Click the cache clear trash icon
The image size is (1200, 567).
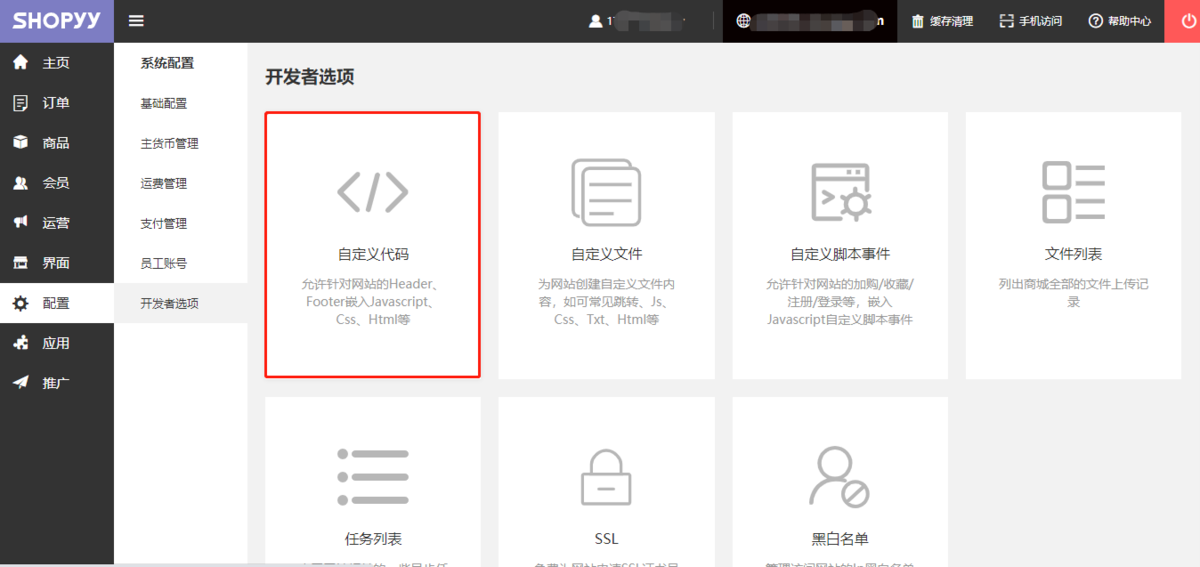[x=918, y=21]
